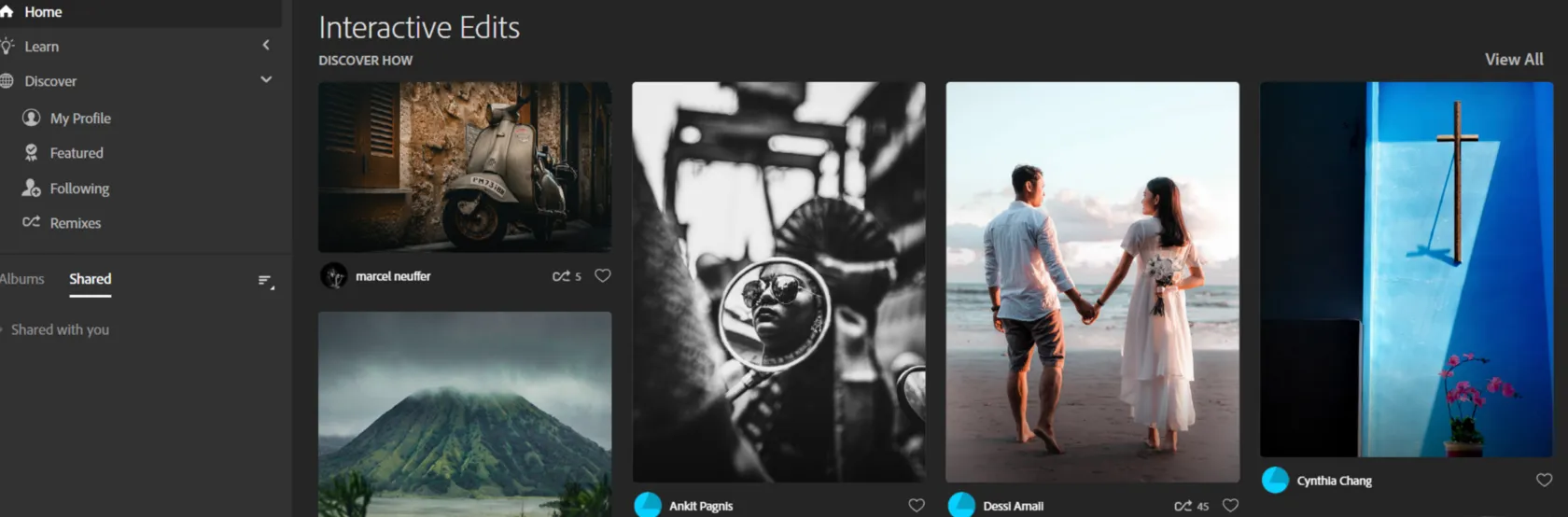Screen dimensions: 1568x517
Task: Open My Profile from sidebar
Action: point(79,119)
